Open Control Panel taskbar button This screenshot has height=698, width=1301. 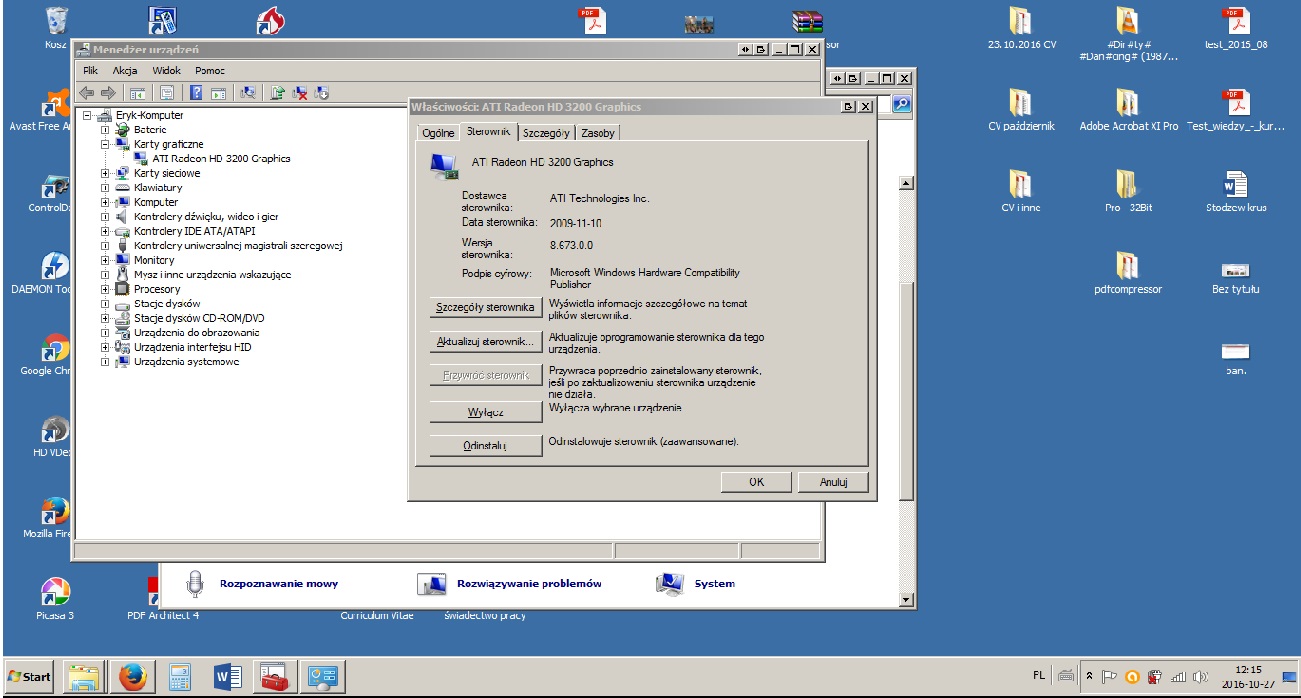tap(323, 677)
